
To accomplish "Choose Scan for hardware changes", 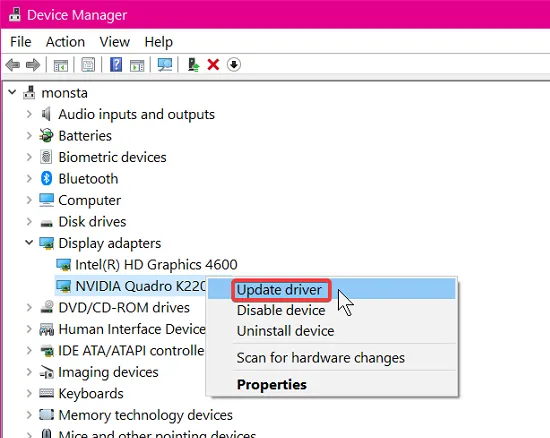I will click(x=332, y=358).
